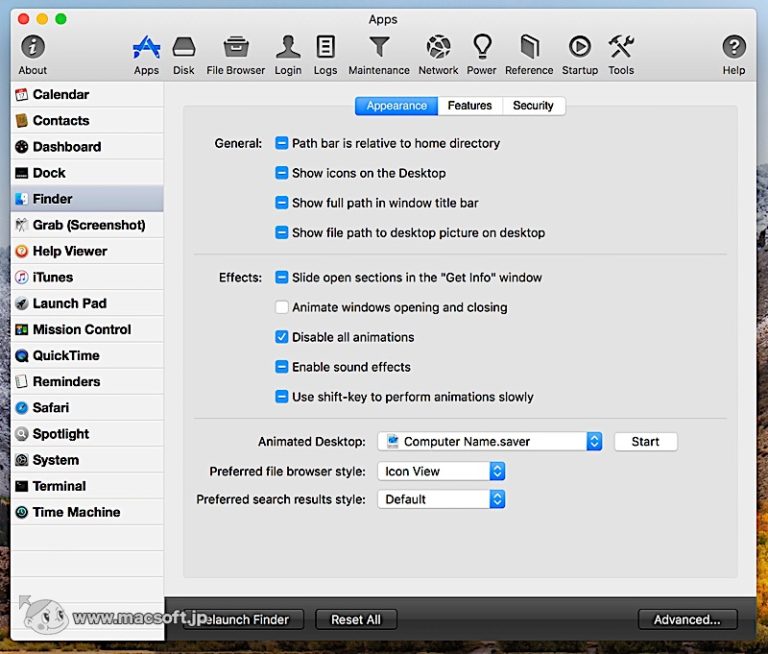Select Launch Pad in the sidebar
768x654 pixels.
pos(87,303)
